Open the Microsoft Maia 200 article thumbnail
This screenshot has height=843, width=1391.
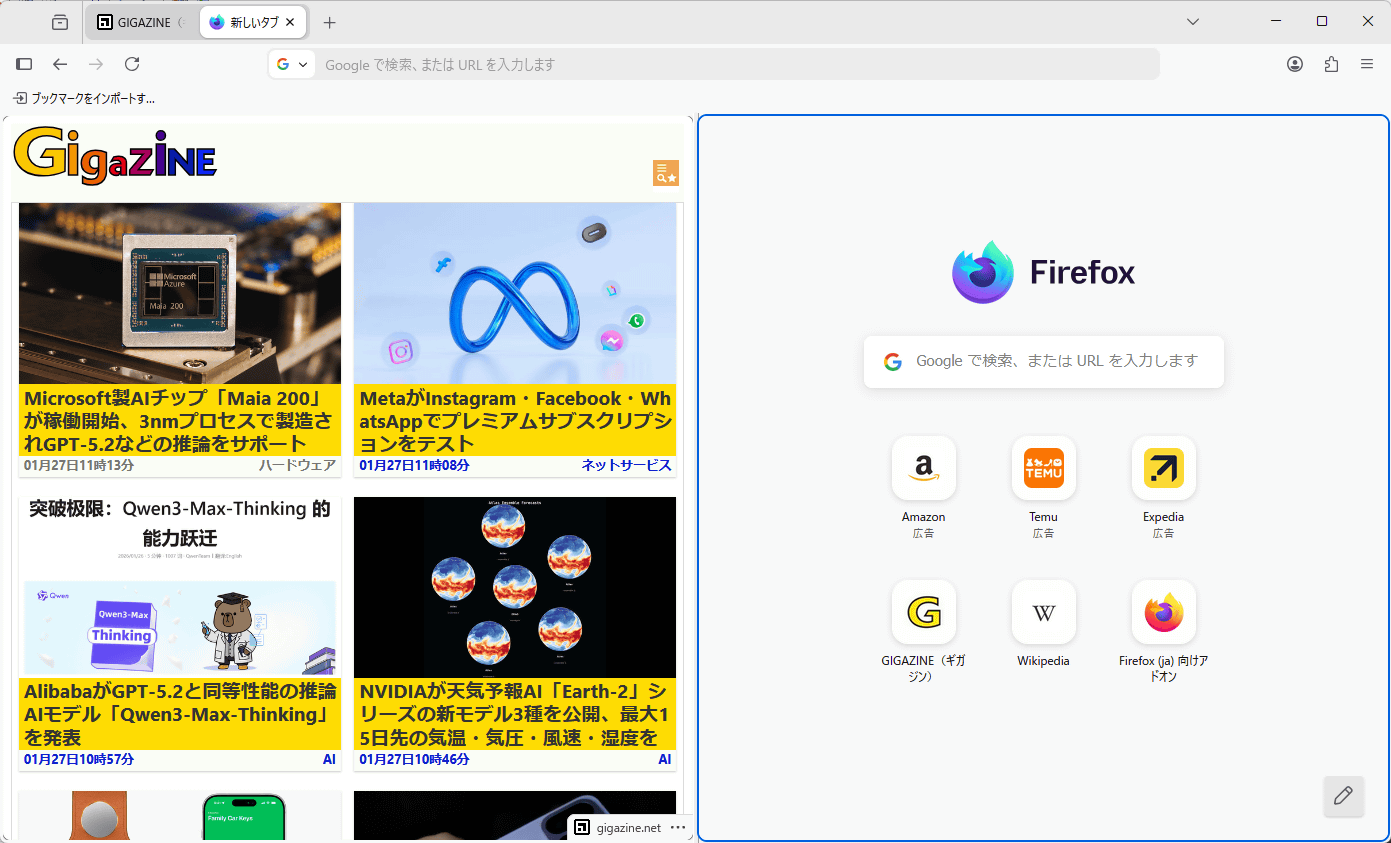[x=180, y=294]
